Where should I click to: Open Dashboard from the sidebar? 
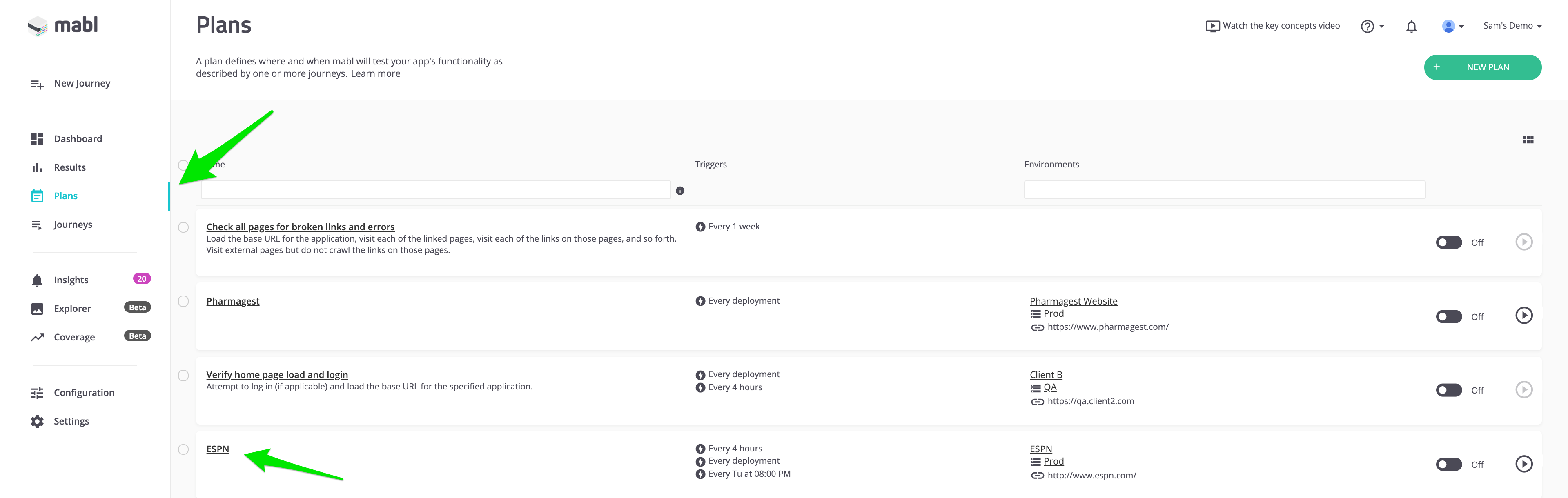point(77,139)
